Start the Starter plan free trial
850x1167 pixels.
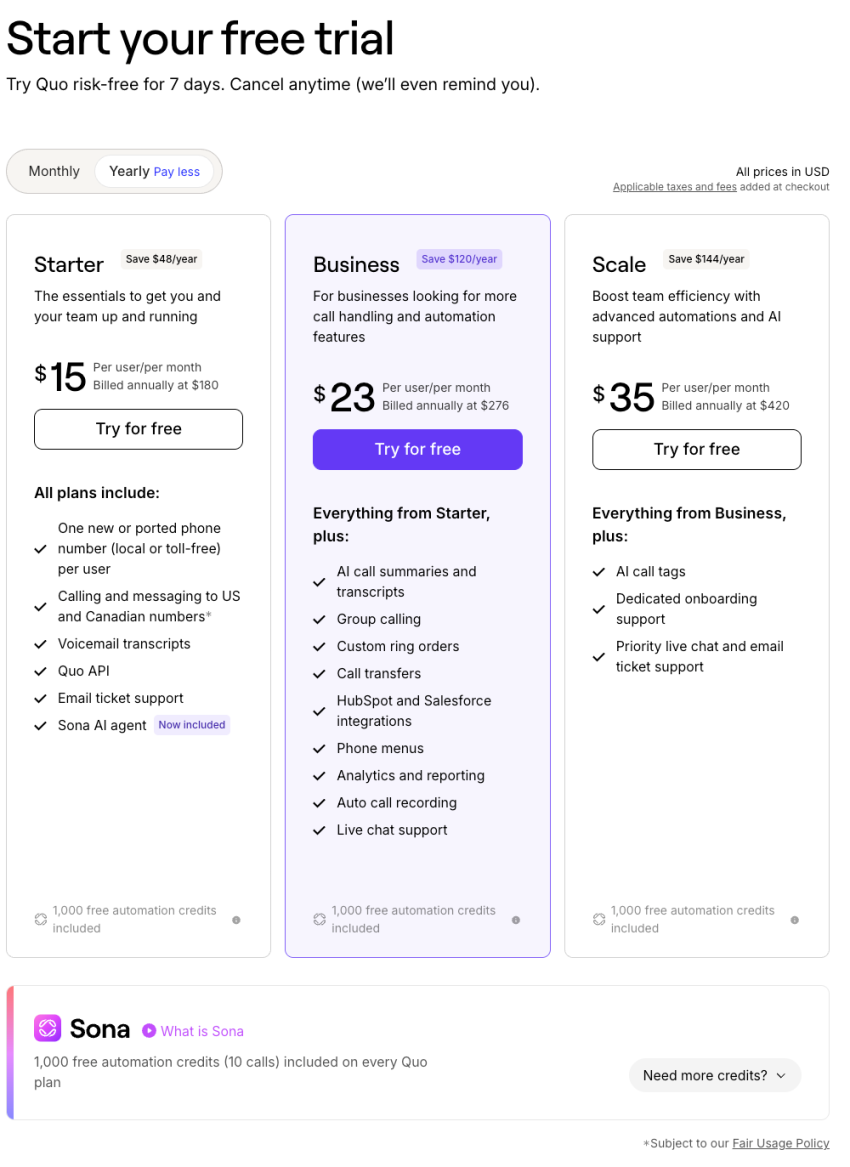point(138,429)
